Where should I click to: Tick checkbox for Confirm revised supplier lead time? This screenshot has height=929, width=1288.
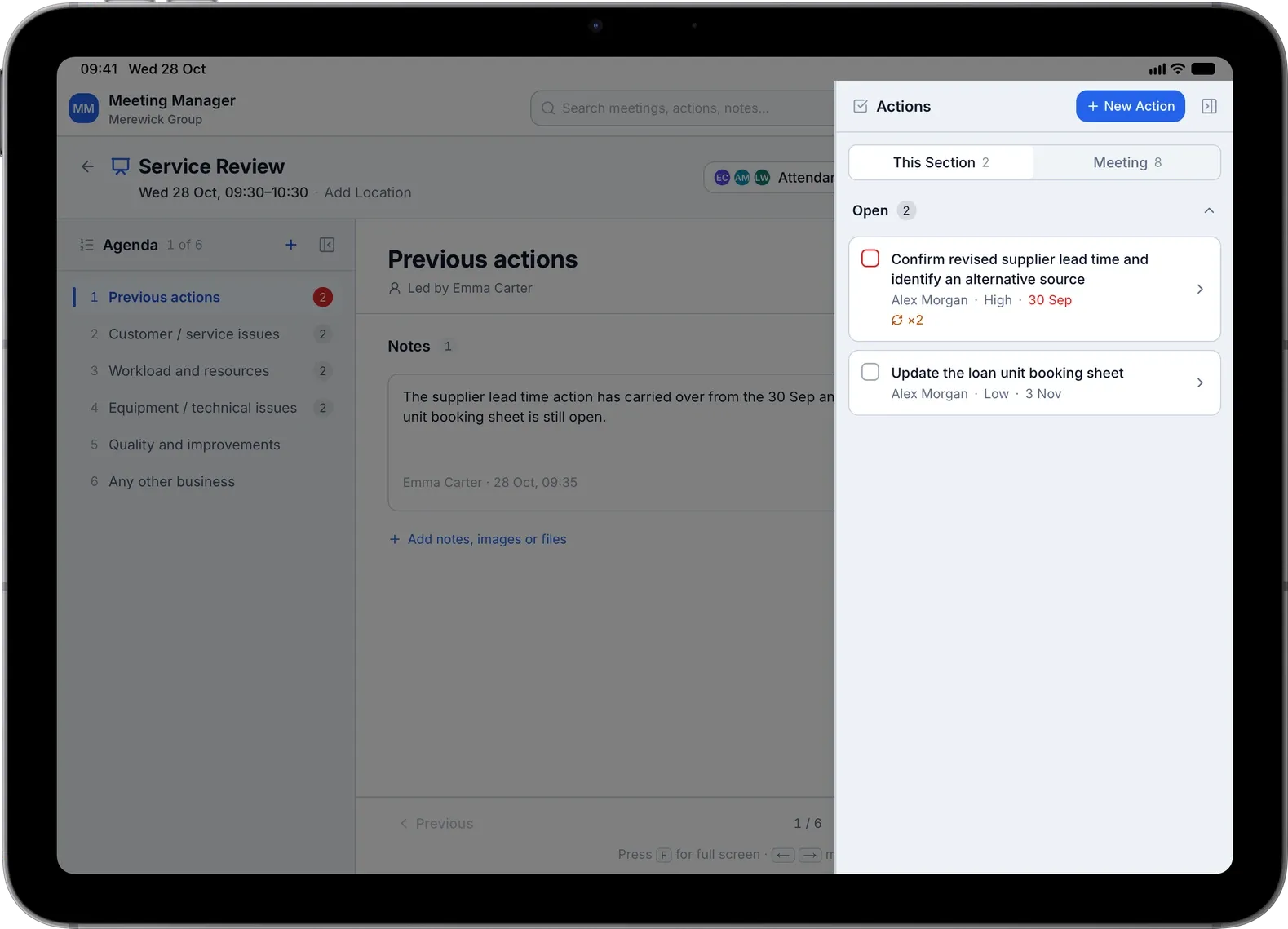pyautogui.click(x=870, y=259)
